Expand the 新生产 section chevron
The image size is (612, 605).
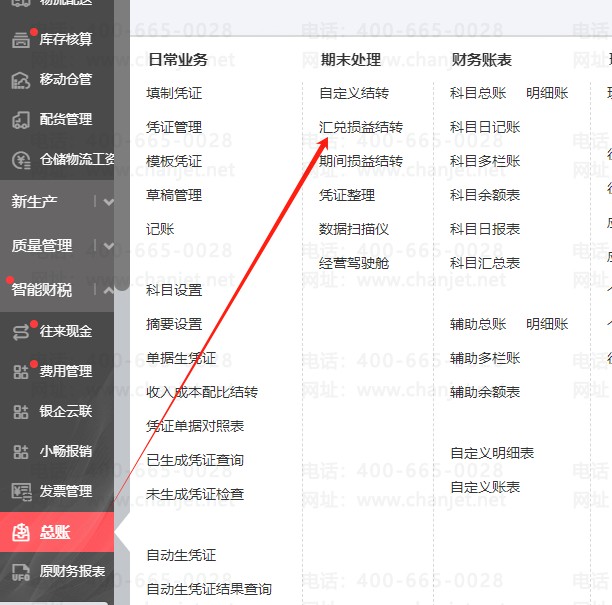(109, 202)
